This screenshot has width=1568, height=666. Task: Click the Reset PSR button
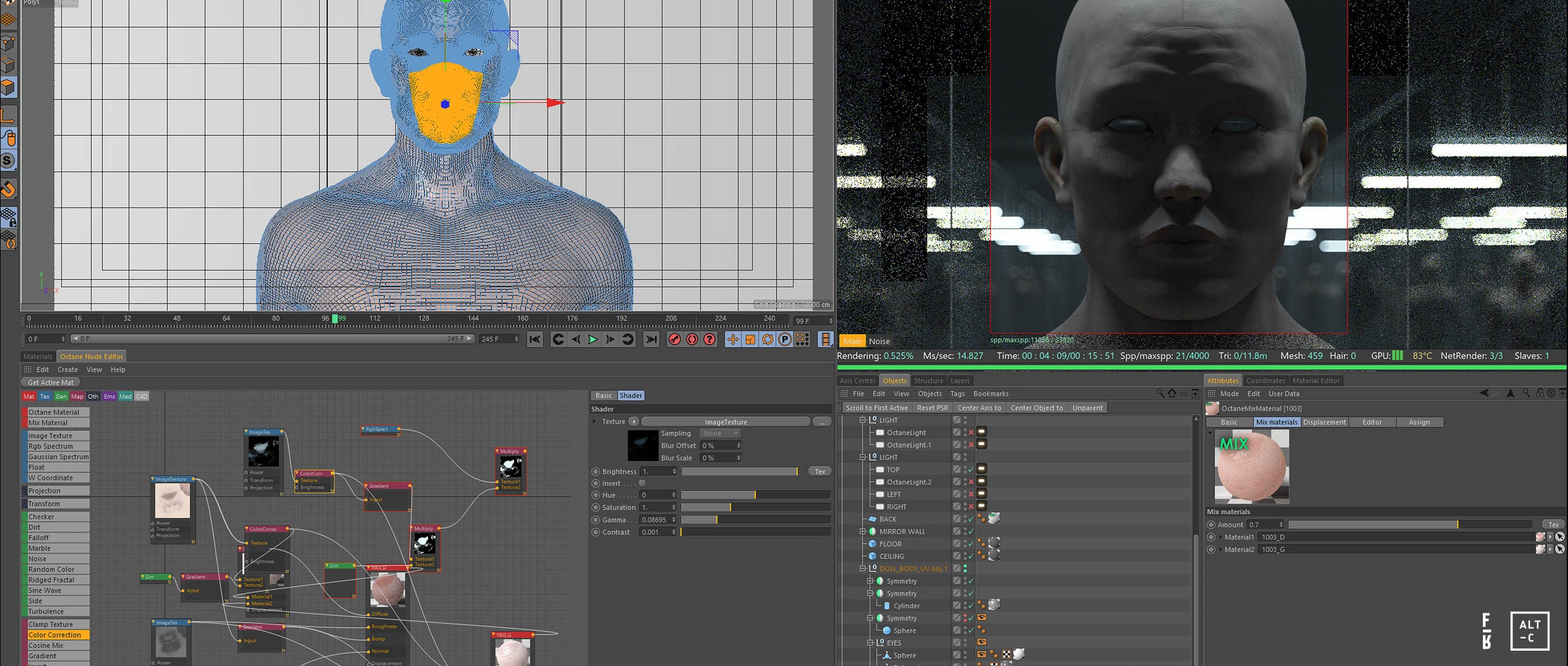pos(932,408)
